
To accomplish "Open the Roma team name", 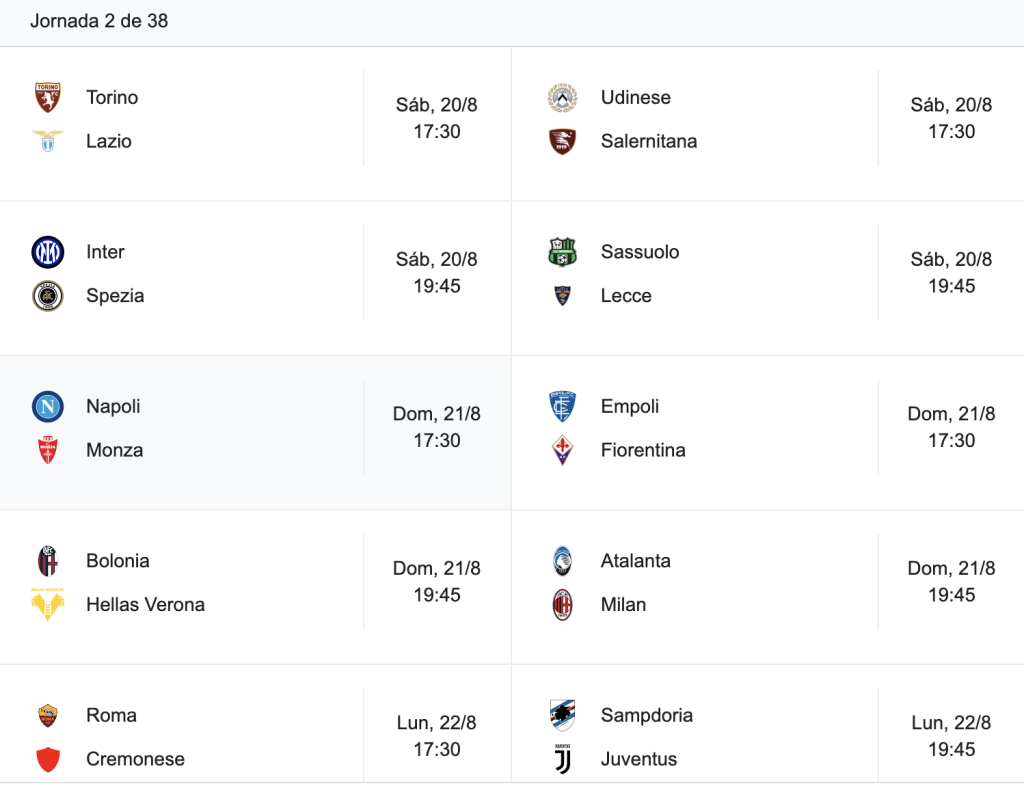I will click(x=112, y=715).
